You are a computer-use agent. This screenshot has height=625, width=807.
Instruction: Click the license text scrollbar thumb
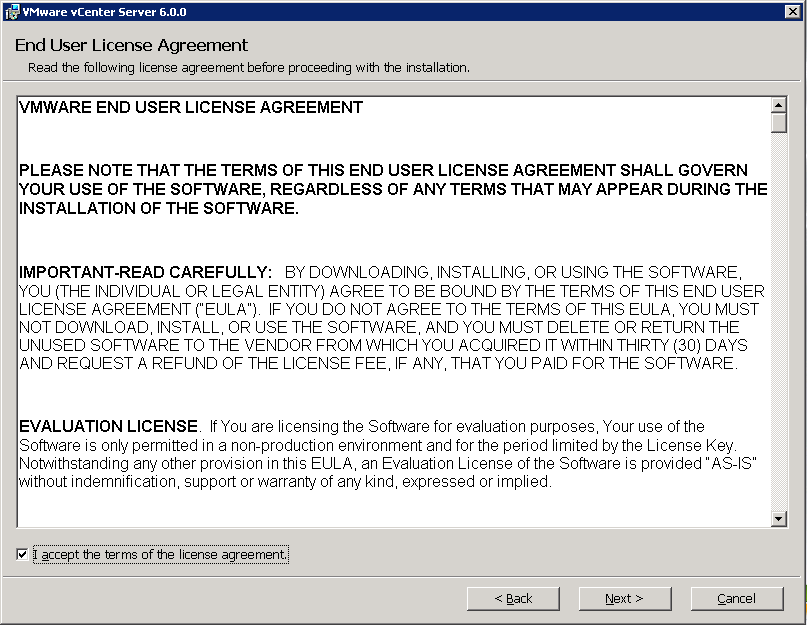pos(779,123)
